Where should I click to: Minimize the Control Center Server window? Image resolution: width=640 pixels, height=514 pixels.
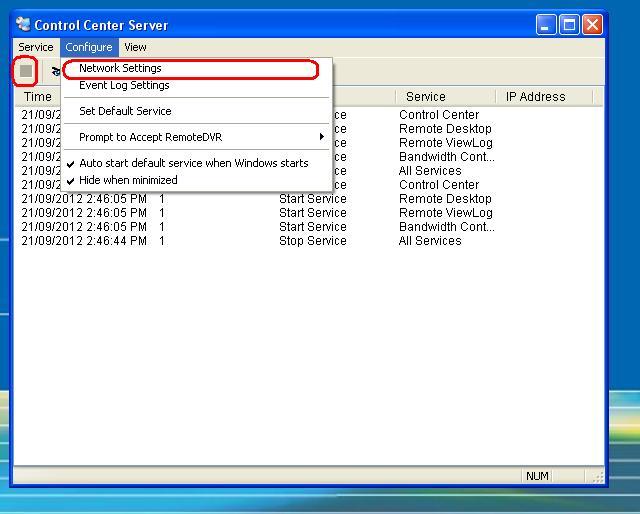[x=546, y=25]
